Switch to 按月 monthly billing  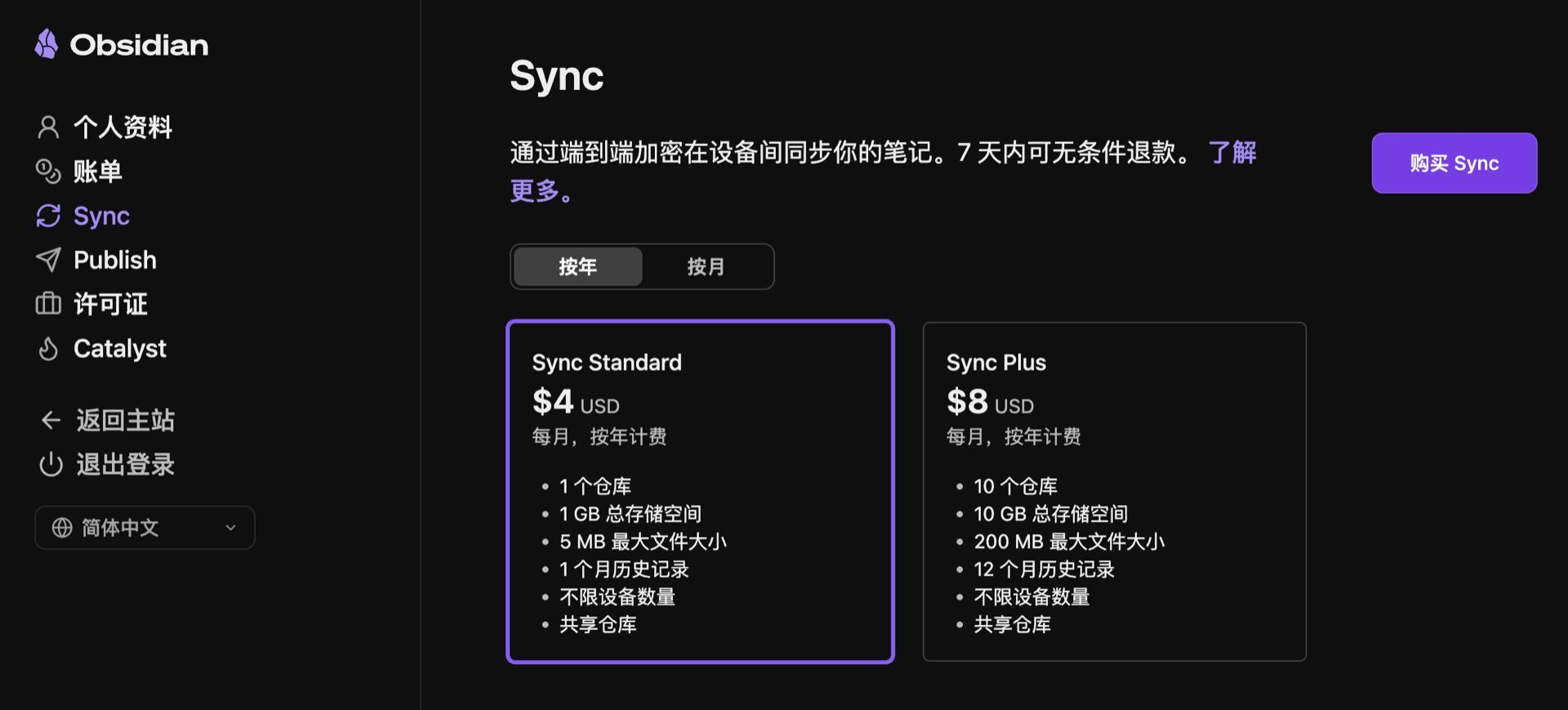(706, 266)
